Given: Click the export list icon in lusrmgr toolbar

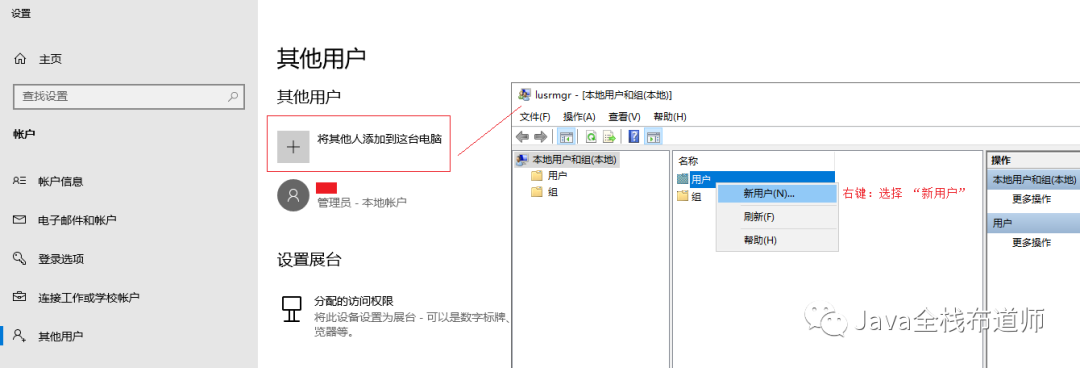Looking at the screenshot, I should tap(609, 136).
